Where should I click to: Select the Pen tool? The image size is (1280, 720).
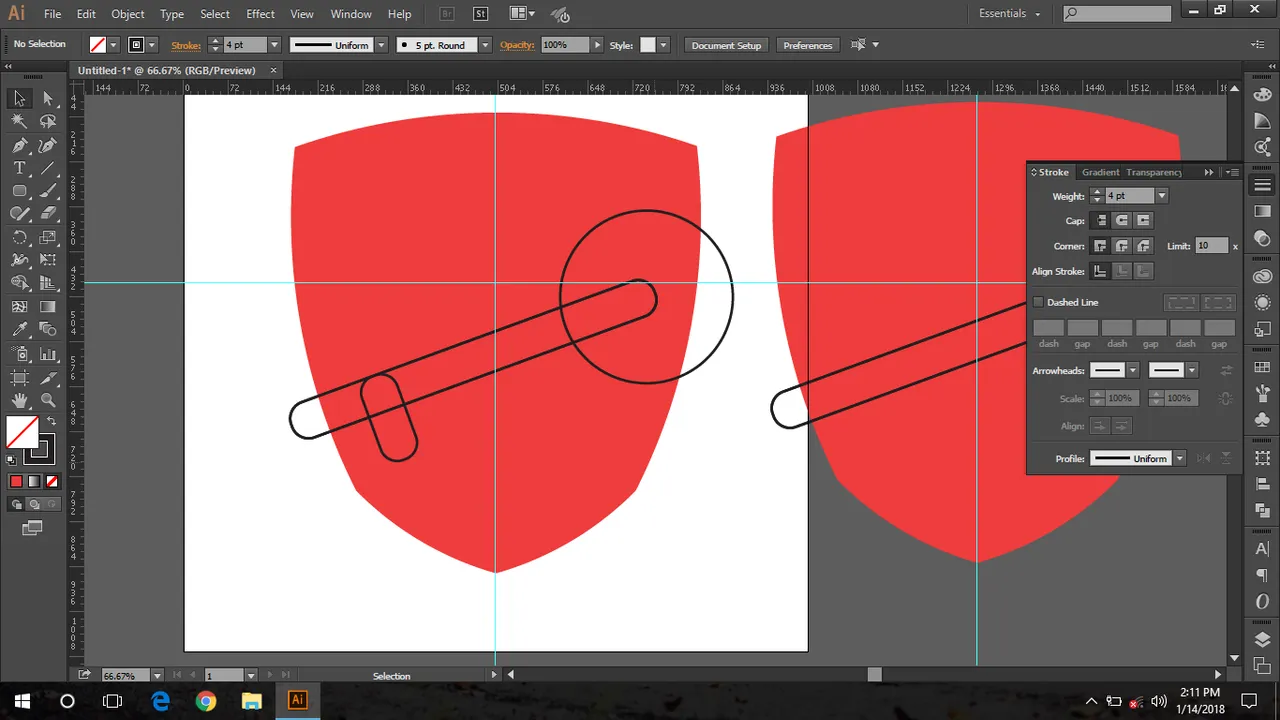(x=19, y=145)
